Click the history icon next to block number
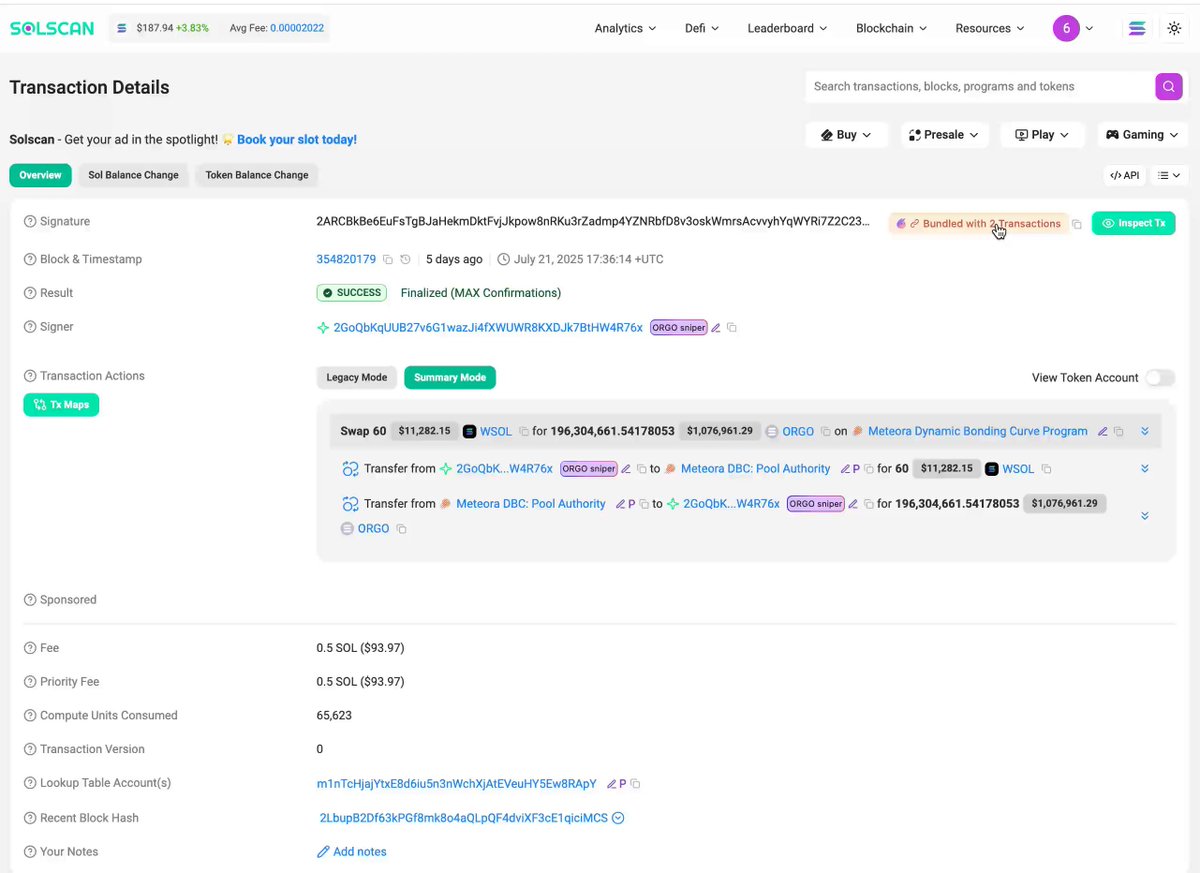The width and height of the screenshot is (1200, 873). [x=405, y=259]
